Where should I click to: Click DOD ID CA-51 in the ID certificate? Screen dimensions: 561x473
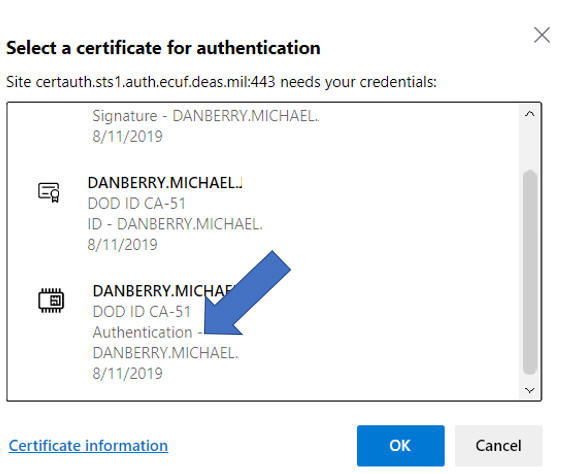click(137, 204)
